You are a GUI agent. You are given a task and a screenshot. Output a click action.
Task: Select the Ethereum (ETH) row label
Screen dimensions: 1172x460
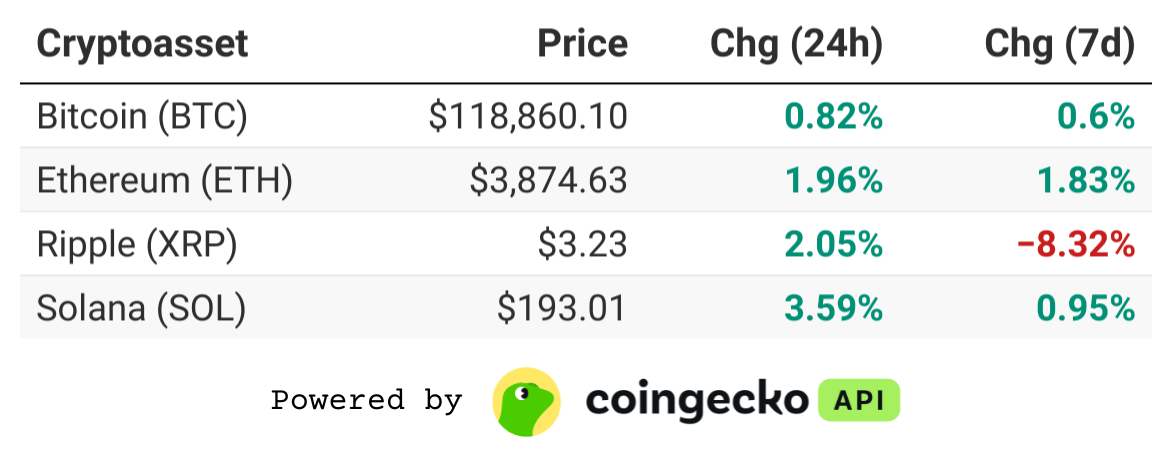click(x=164, y=181)
